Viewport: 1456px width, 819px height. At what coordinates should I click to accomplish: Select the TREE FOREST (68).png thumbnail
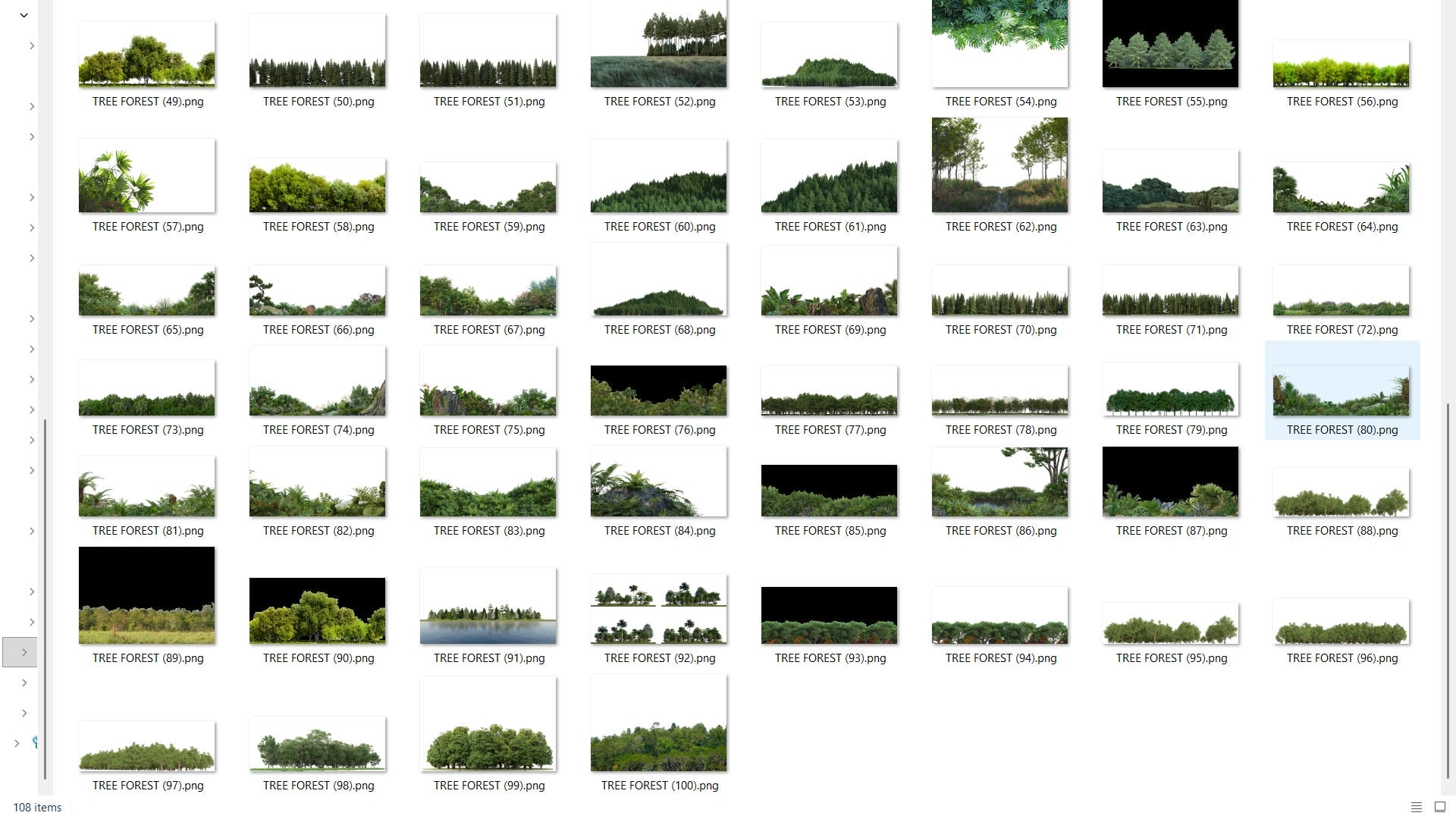click(x=658, y=281)
